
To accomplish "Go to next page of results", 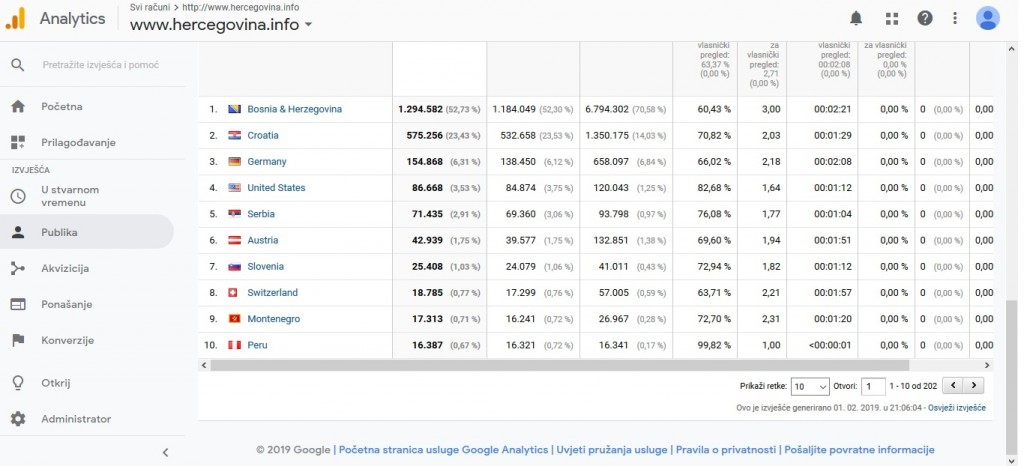I will point(974,385).
